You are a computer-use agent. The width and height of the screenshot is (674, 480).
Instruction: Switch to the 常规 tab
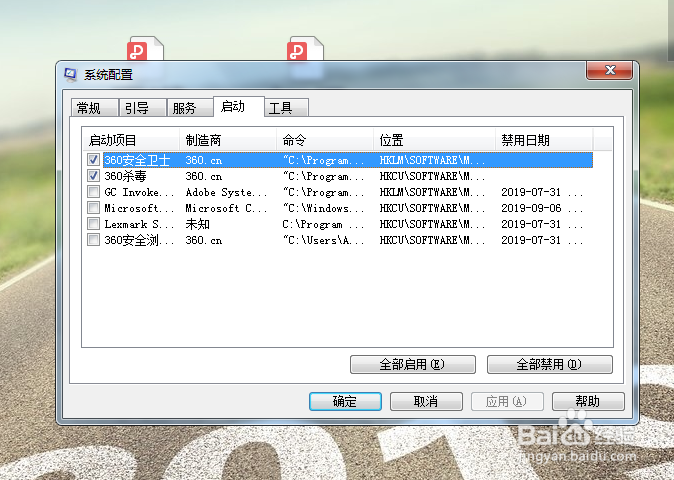click(x=95, y=108)
